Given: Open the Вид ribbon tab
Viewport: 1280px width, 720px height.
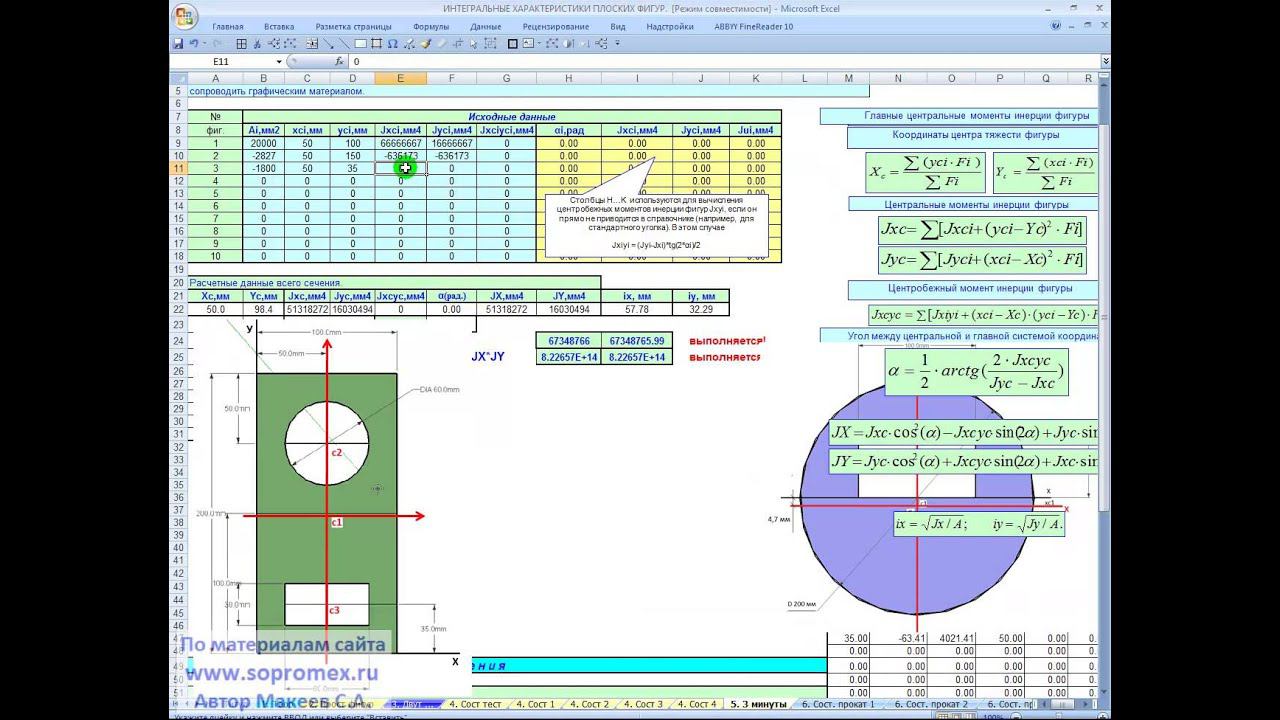Looking at the screenshot, I should [x=618, y=27].
